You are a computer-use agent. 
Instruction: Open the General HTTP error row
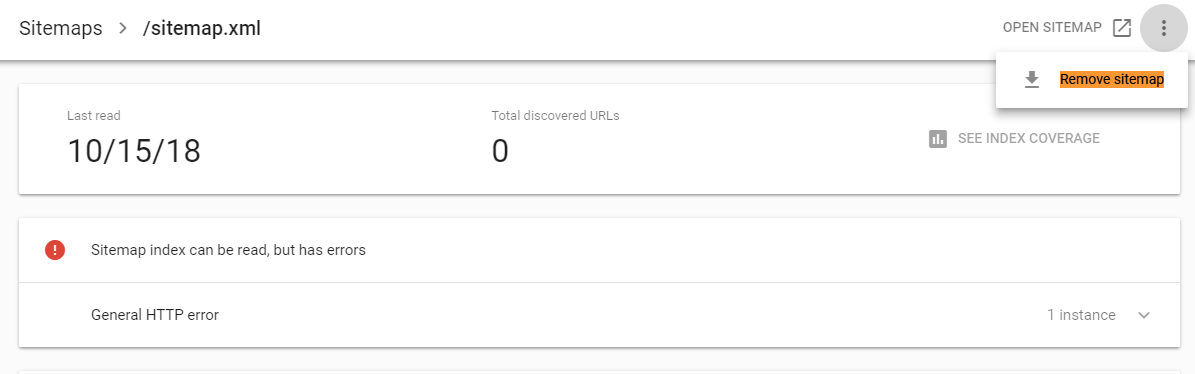599,315
